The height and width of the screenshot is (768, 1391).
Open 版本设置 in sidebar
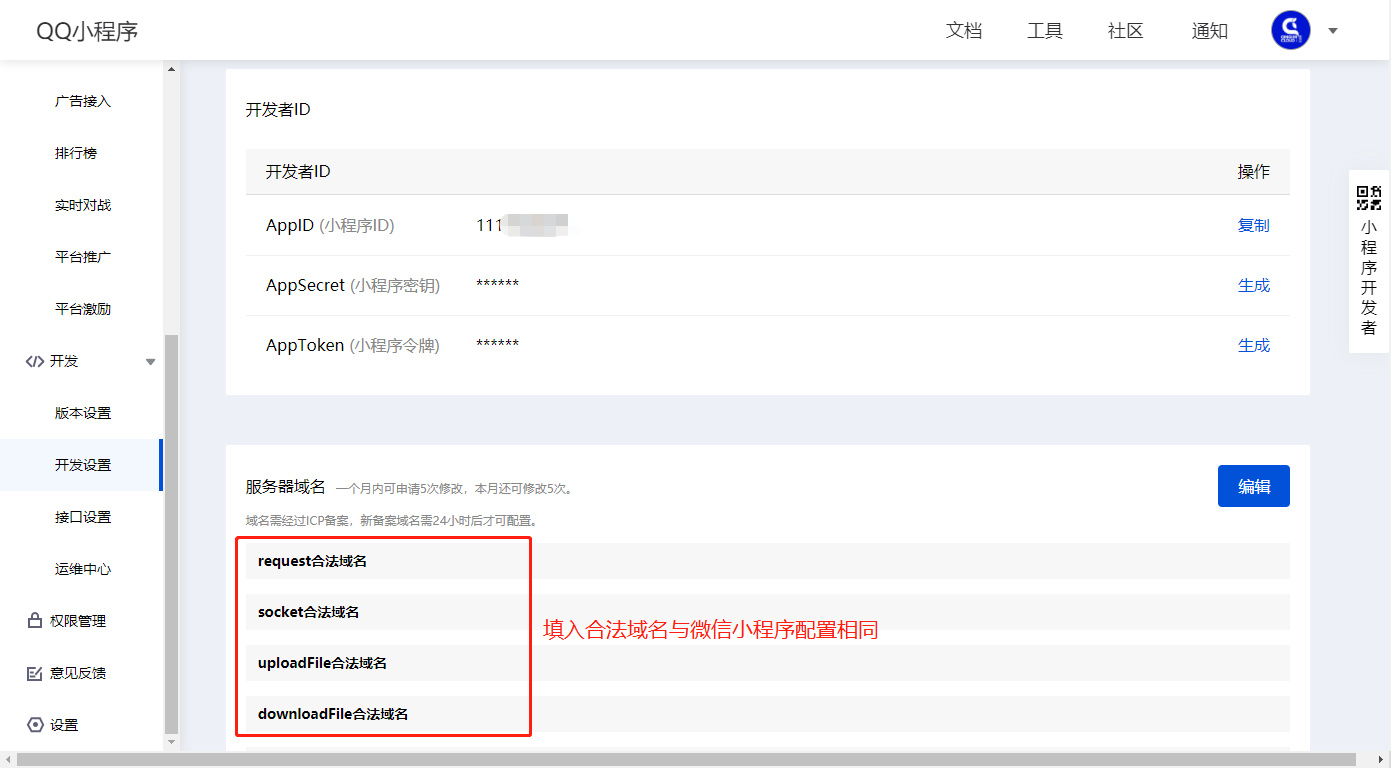83,413
